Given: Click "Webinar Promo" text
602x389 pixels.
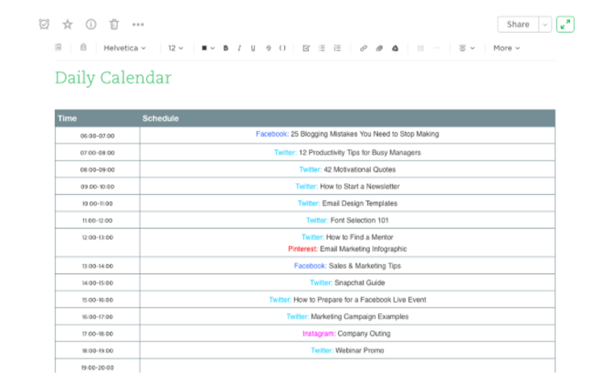Looking at the screenshot, I should point(360,350).
